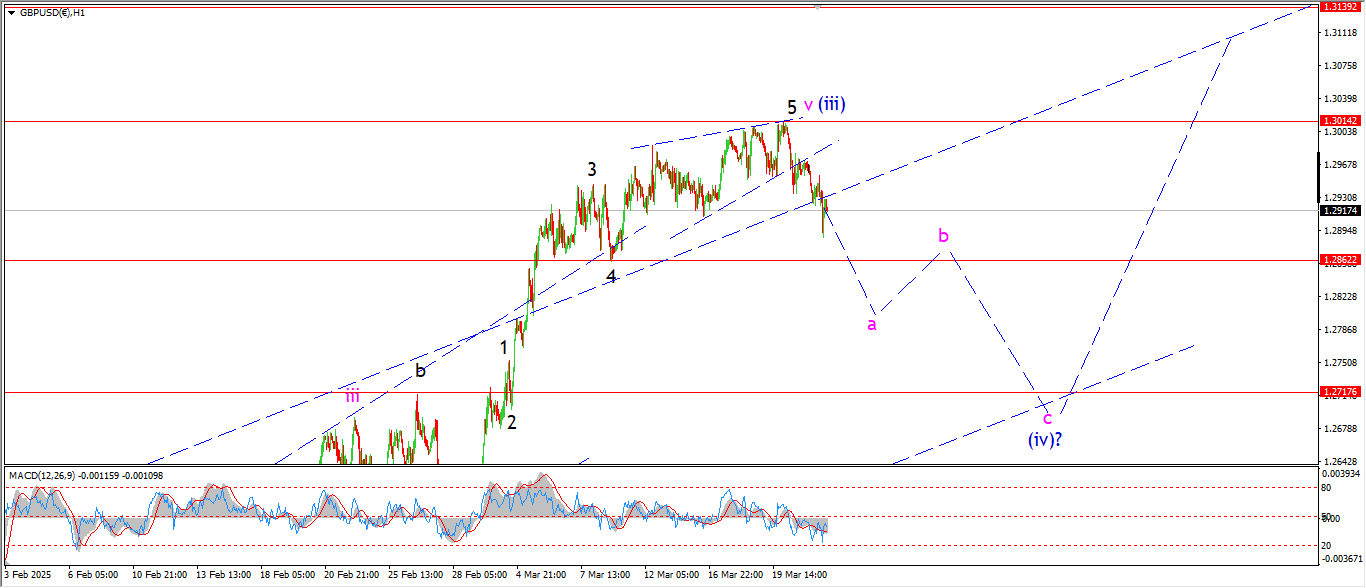This screenshot has width=1366, height=588.
Task: Click the 1.27868 price axis value
Action: tap(1338, 330)
